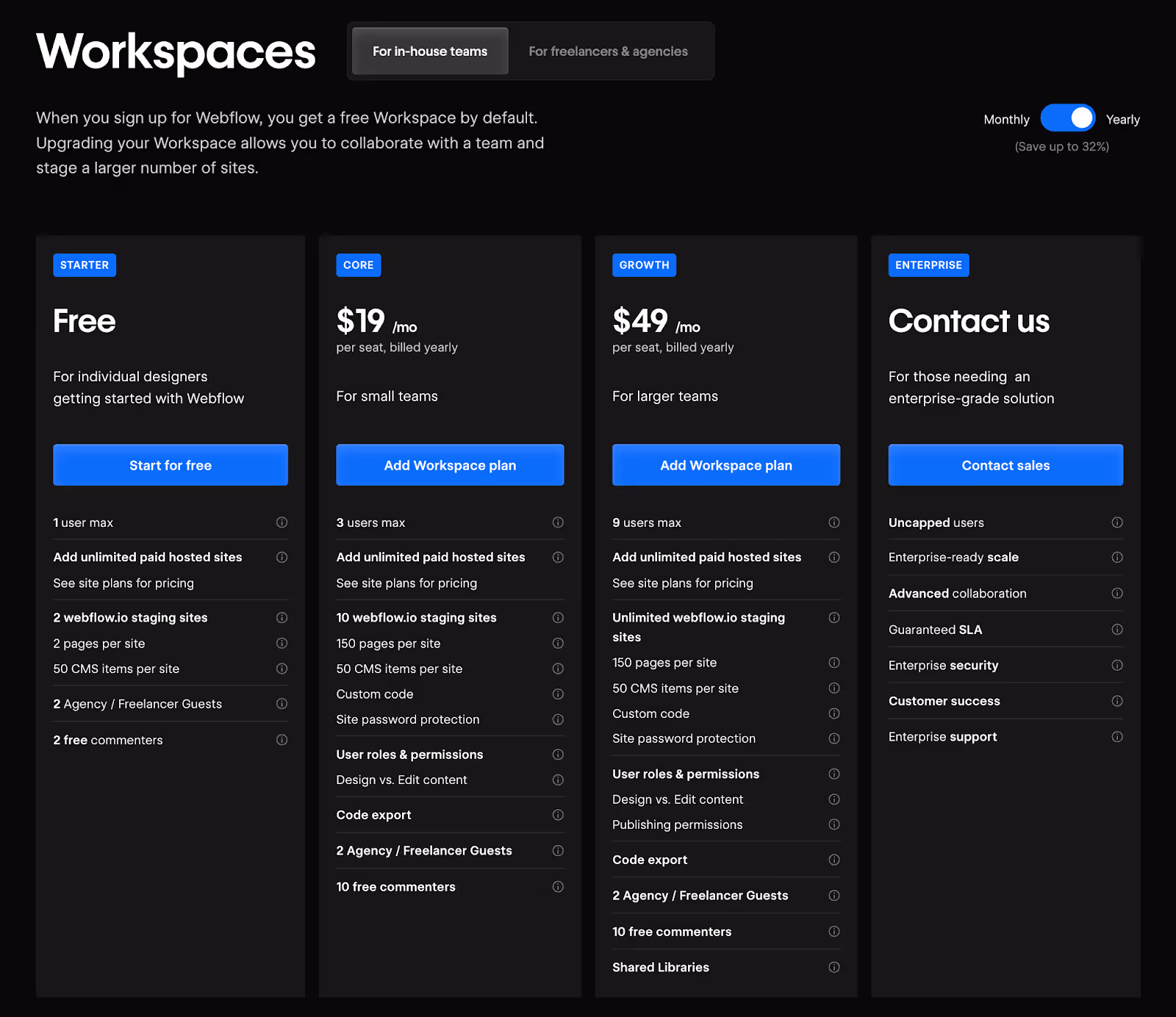Open info icon for 1 user max
Screen dimensions: 1176x1017
282,522
